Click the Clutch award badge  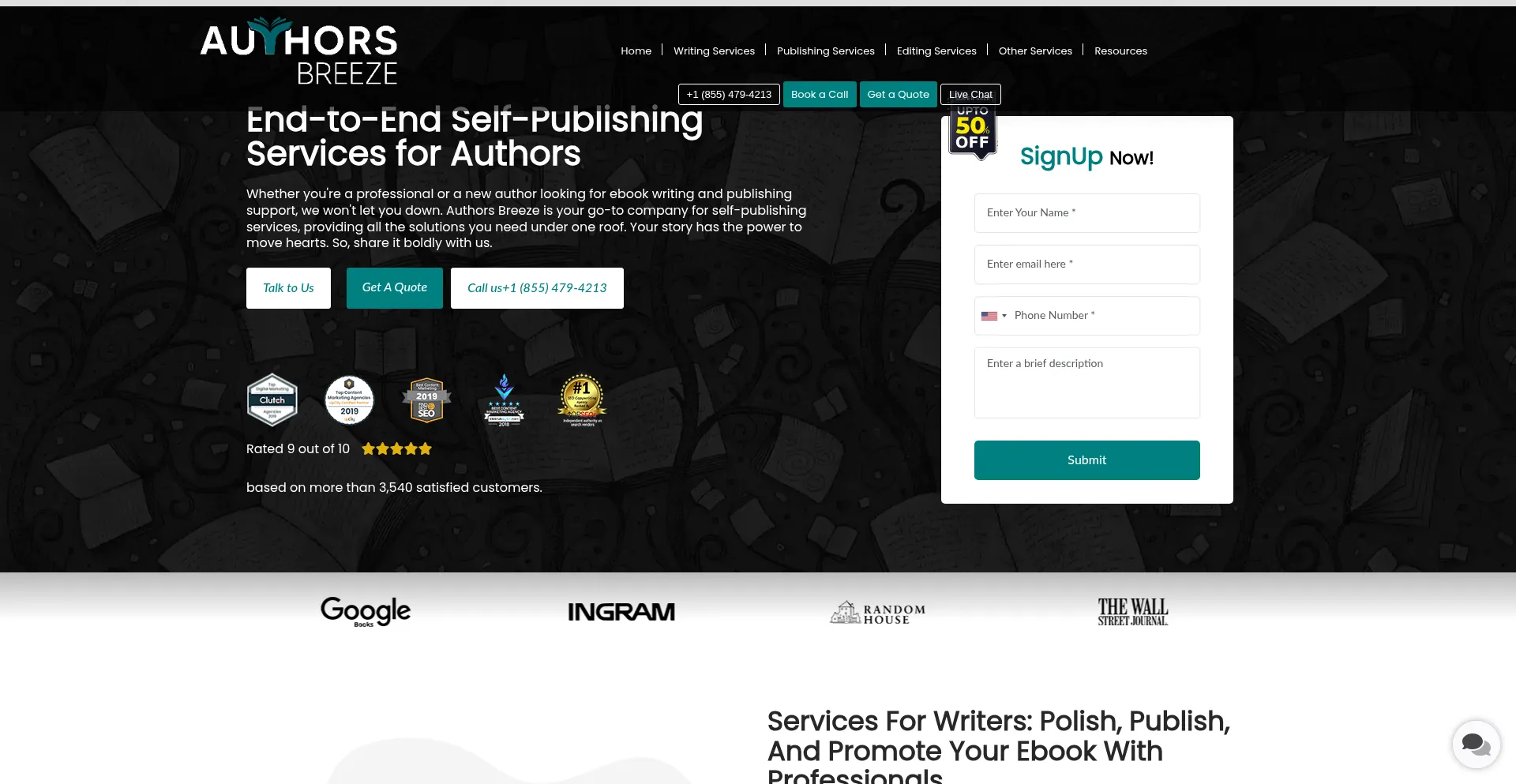[272, 400]
